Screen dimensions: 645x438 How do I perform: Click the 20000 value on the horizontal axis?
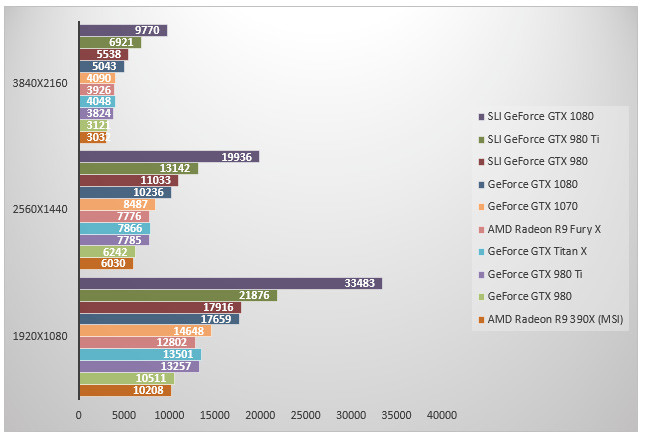pos(260,415)
